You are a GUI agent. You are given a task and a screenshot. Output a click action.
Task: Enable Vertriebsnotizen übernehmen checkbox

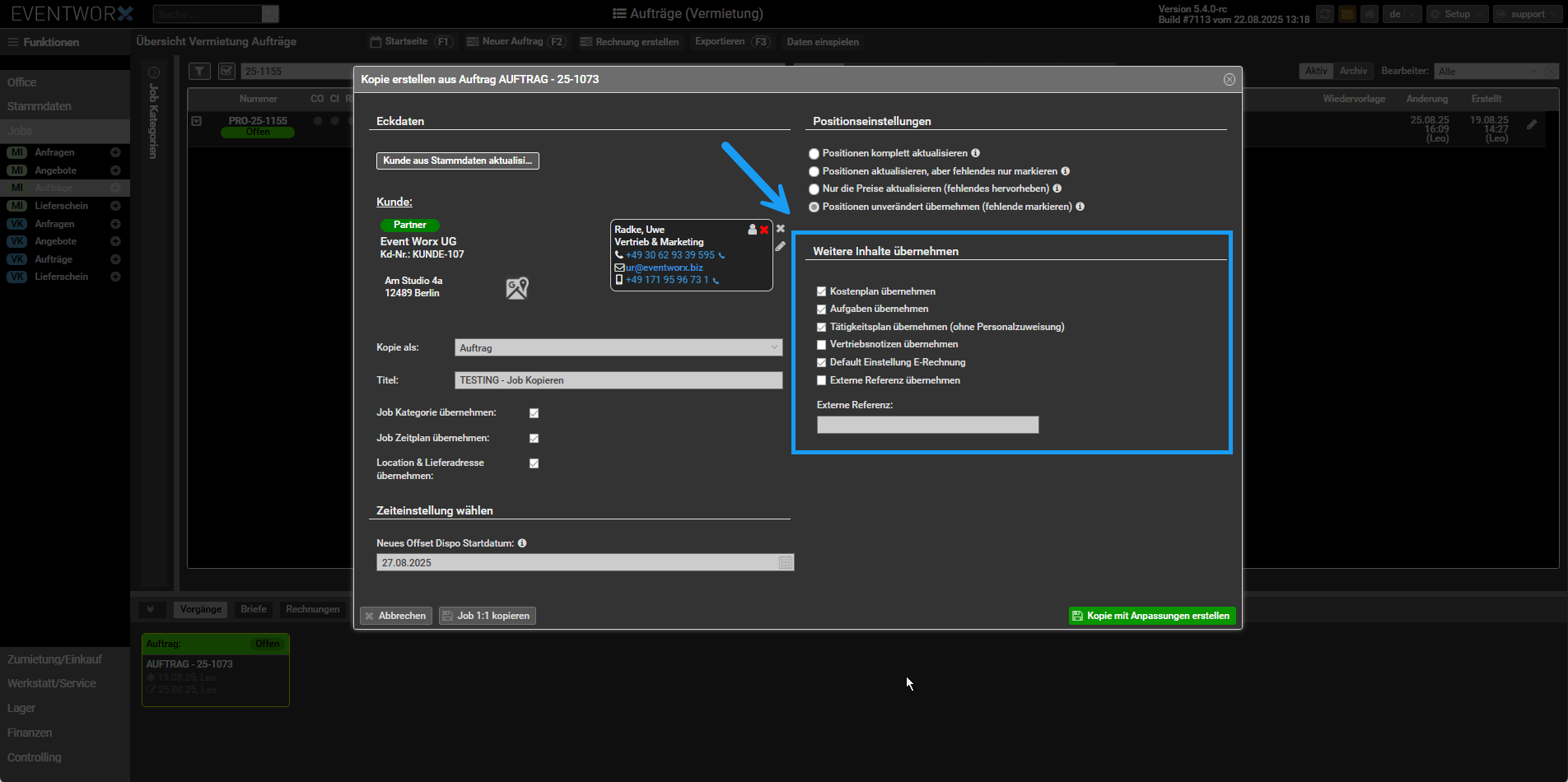pyautogui.click(x=821, y=345)
